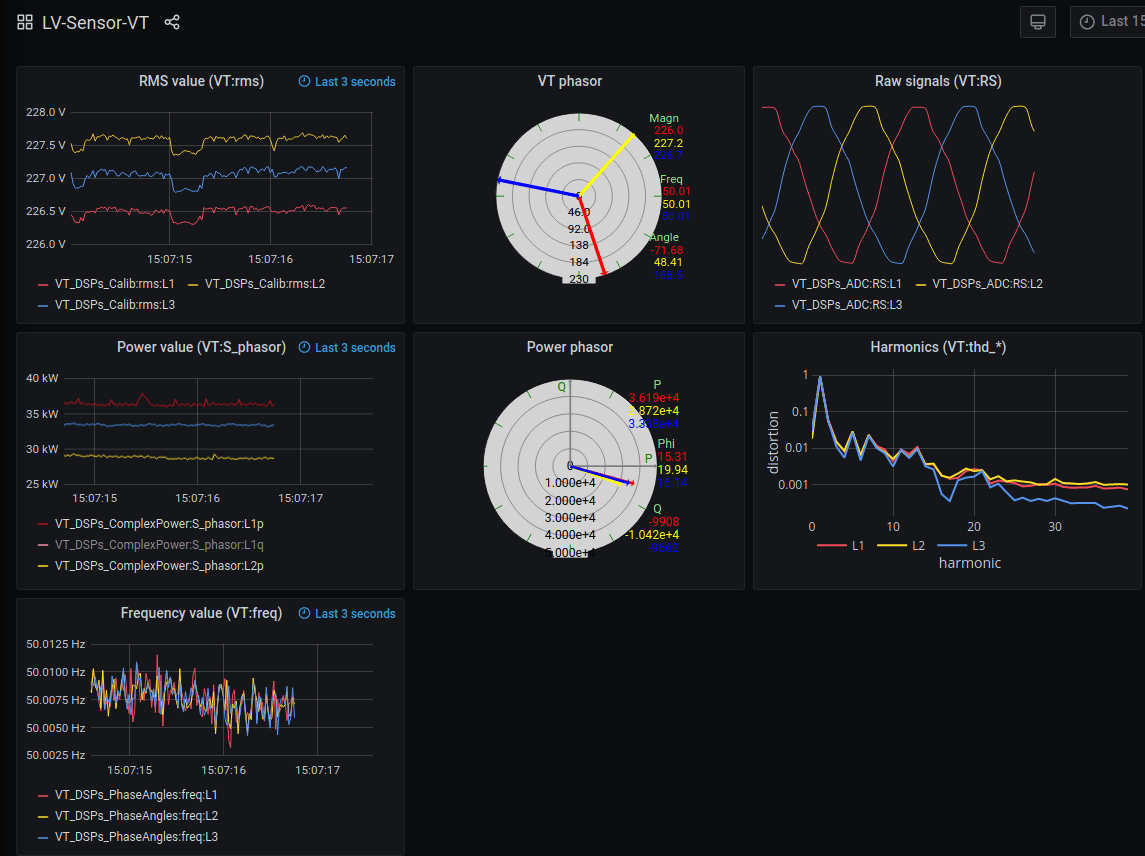Open the VT phasor panel menu
The height and width of the screenshot is (856, 1145).
click(x=570, y=81)
